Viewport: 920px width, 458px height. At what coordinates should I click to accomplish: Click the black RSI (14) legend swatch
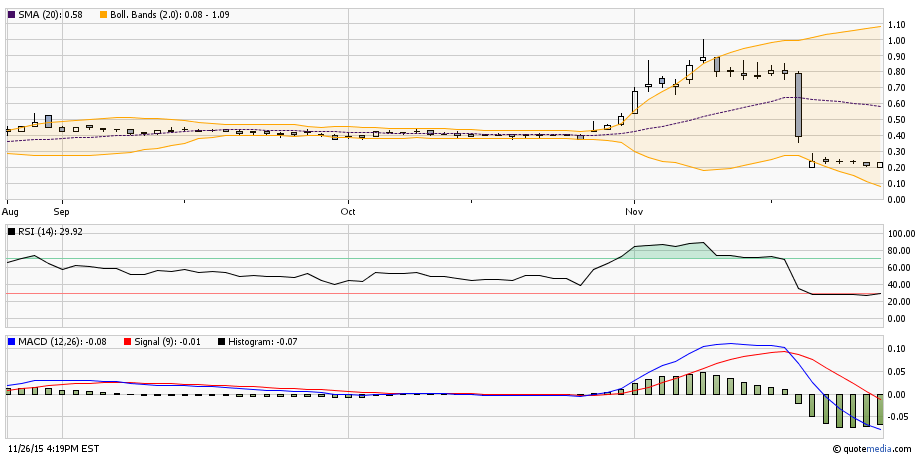(x=11, y=231)
